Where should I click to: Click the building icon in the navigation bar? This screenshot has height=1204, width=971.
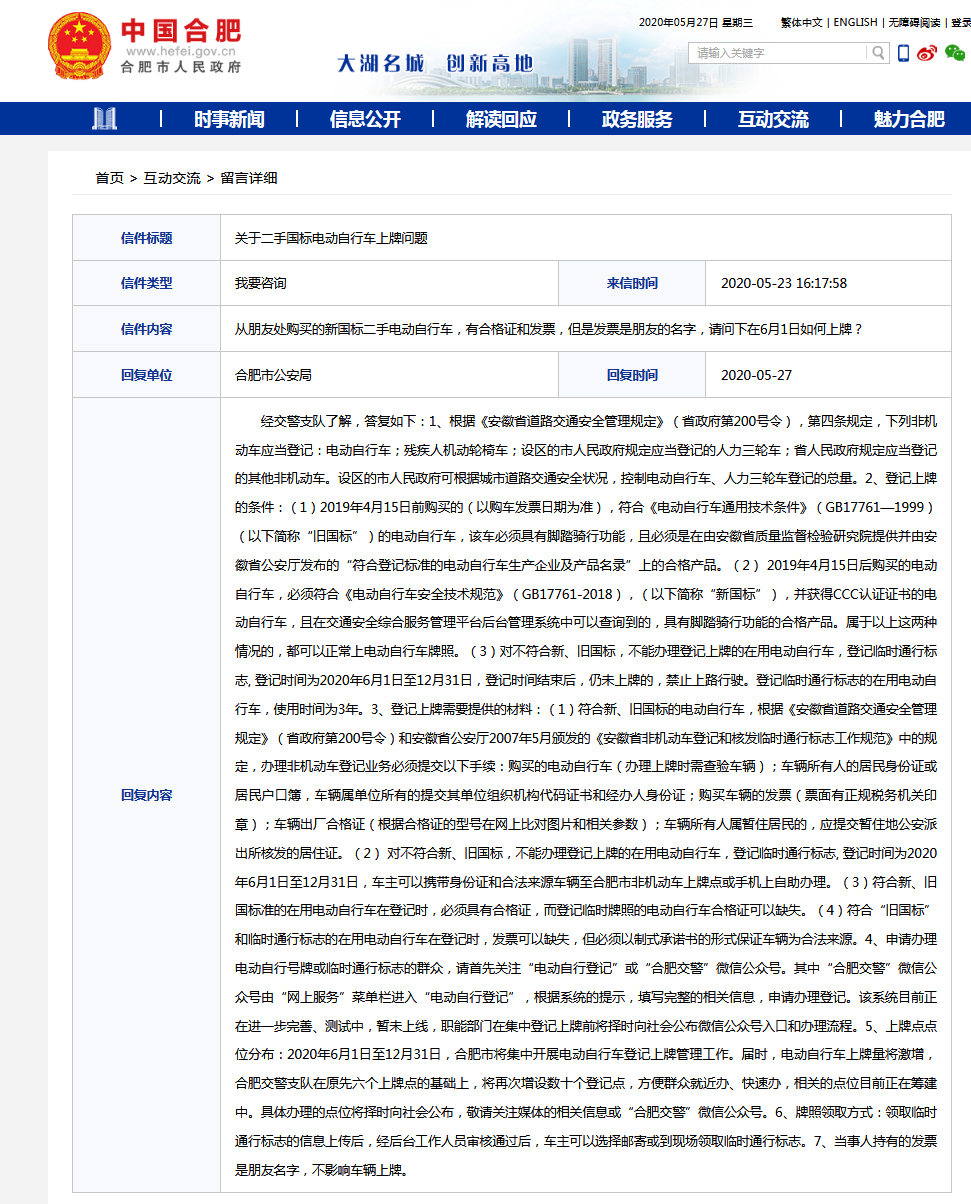(104, 119)
